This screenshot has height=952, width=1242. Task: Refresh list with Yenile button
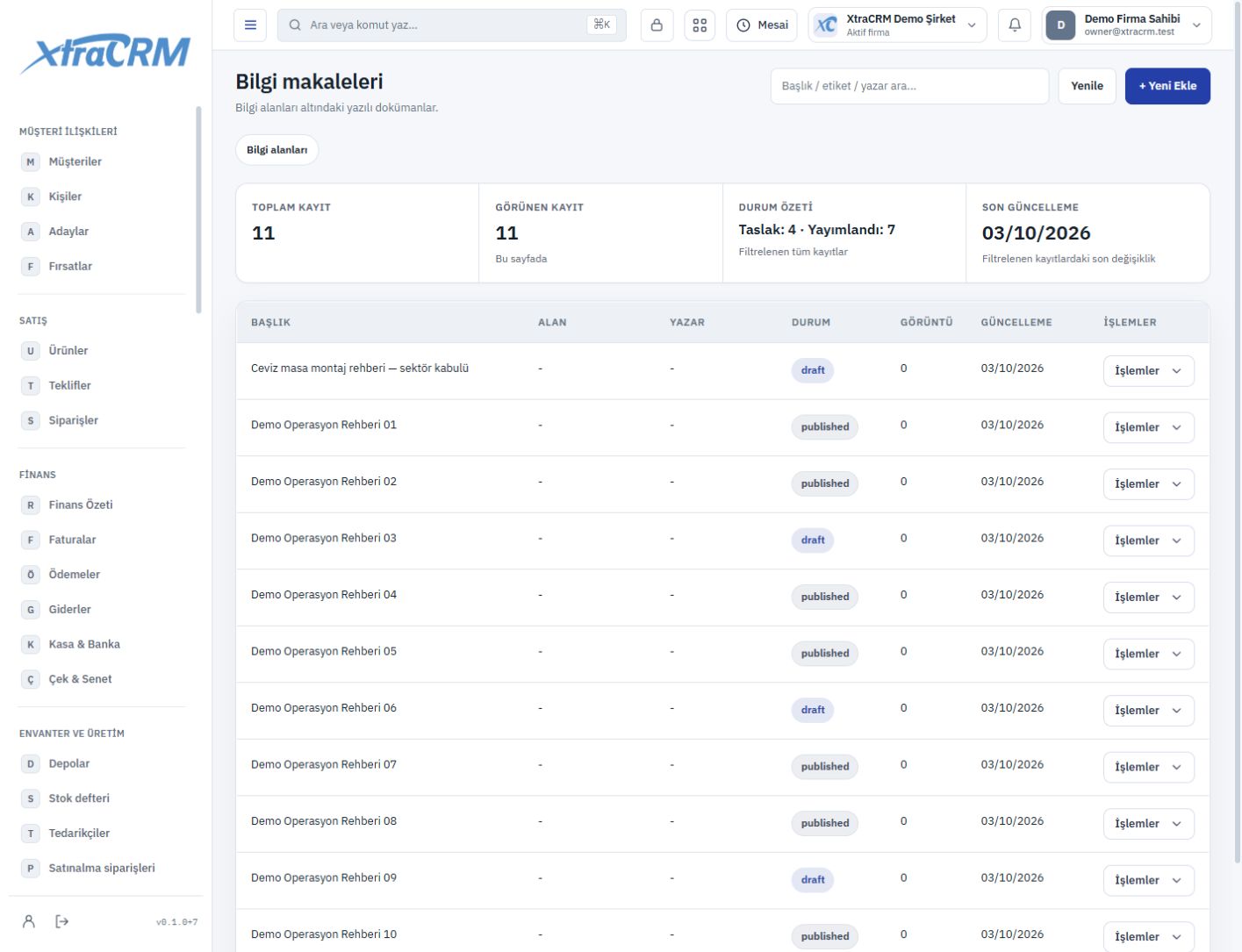(x=1087, y=86)
